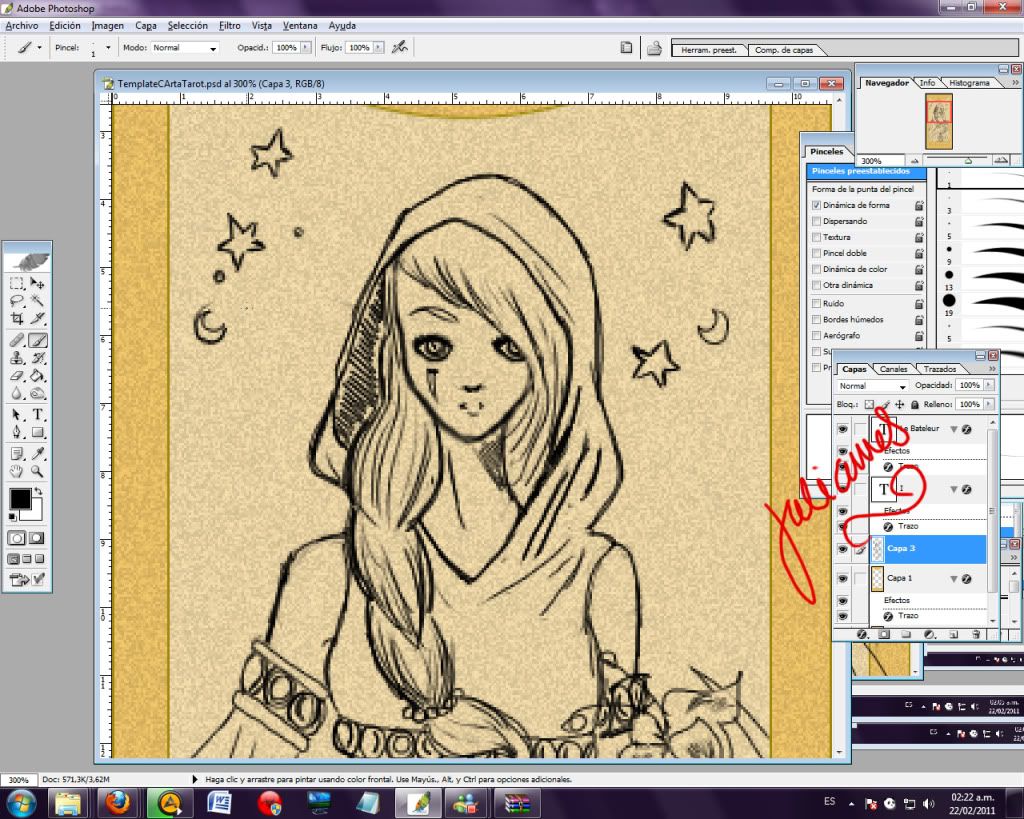
Task: Open the layer blend mode dropdown
Action: pyautogui.click(x=872, y=386)
